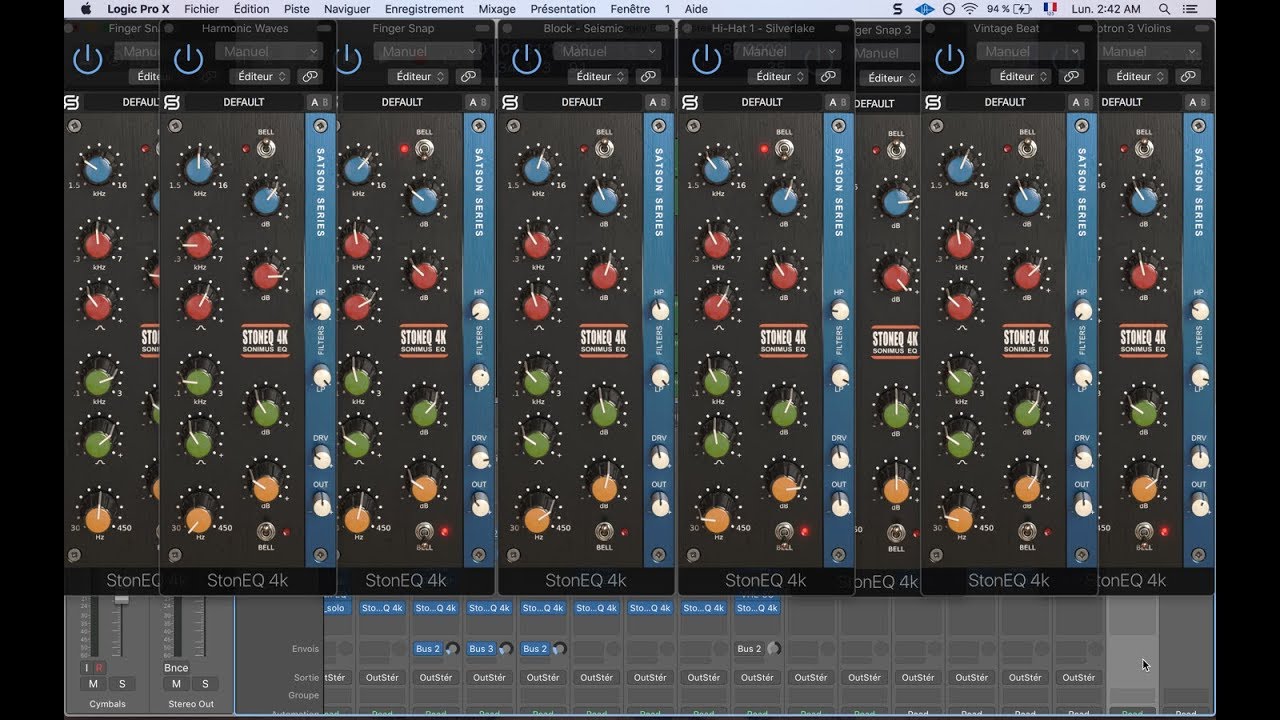Click the Bus 3 send level knob

point(506,649)
